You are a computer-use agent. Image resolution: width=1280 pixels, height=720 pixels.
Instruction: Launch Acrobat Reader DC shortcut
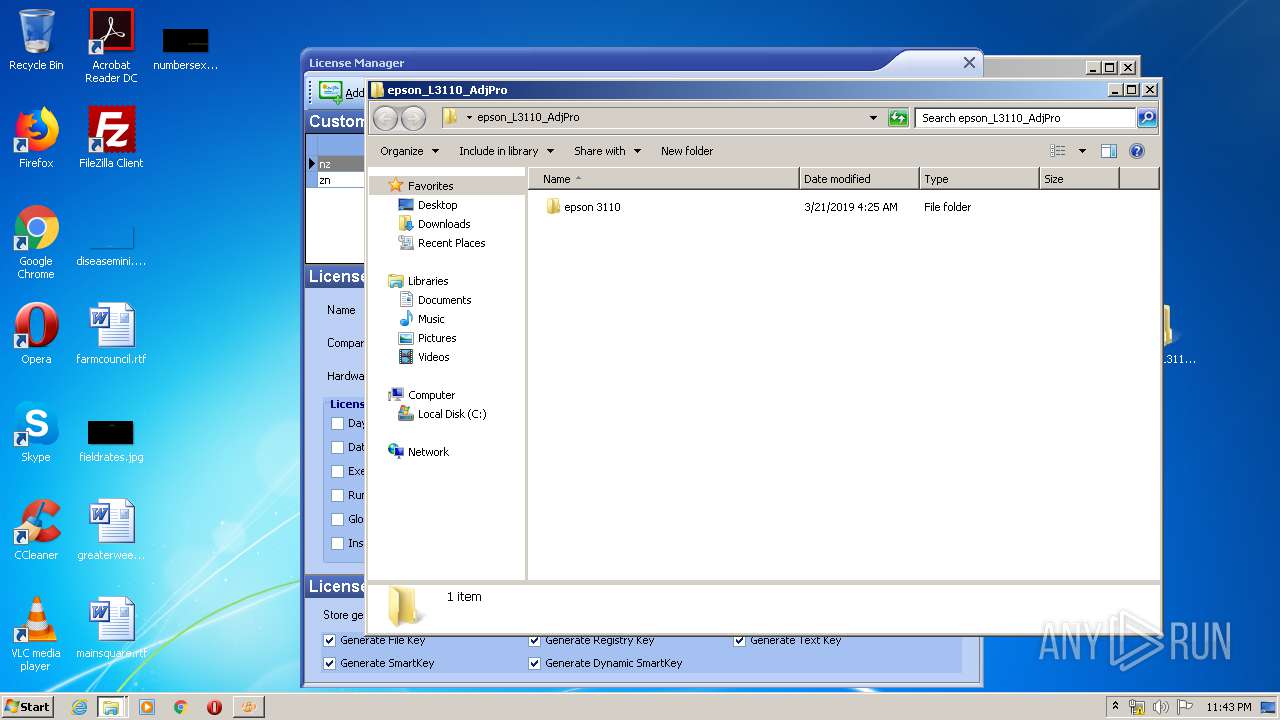[x=111, y=46]
